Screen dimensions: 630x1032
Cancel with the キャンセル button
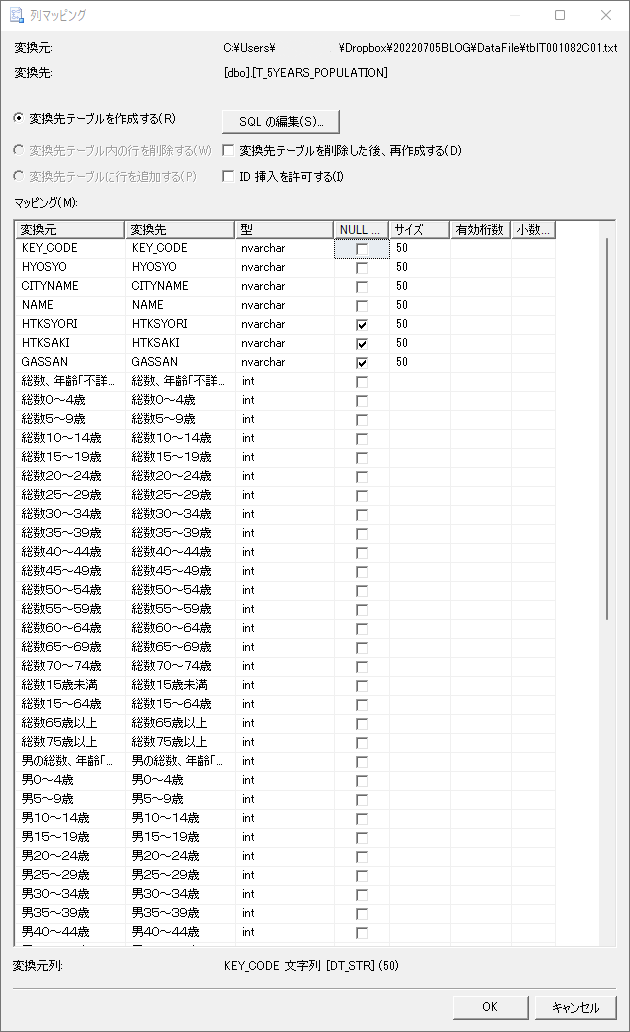(x=575, y=1007)
